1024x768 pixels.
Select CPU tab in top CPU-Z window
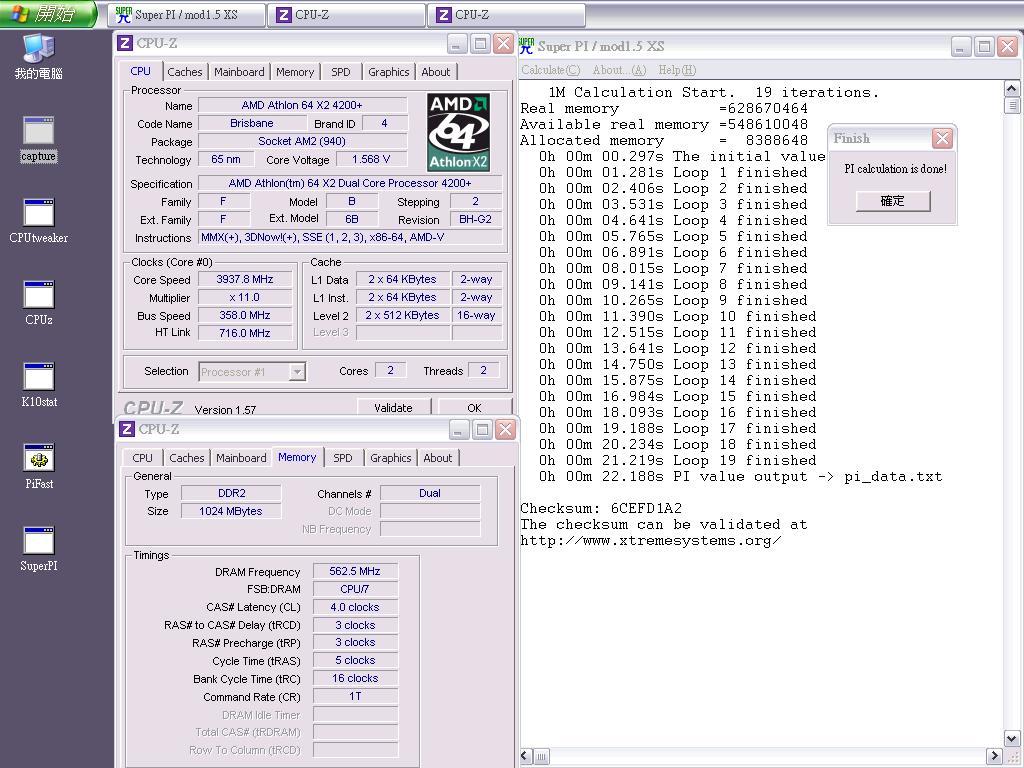(x=140, y=71)
